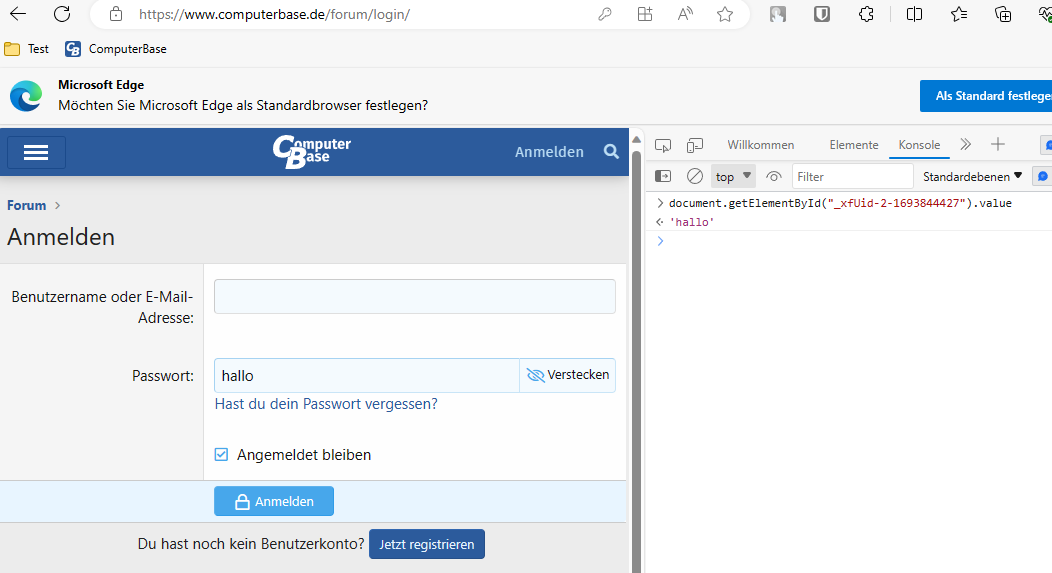This screenshot has width=1052, height=573.
Task: Open 'Hast du dein Passwort vergessen?' link
Action: [x=326, y=404]
